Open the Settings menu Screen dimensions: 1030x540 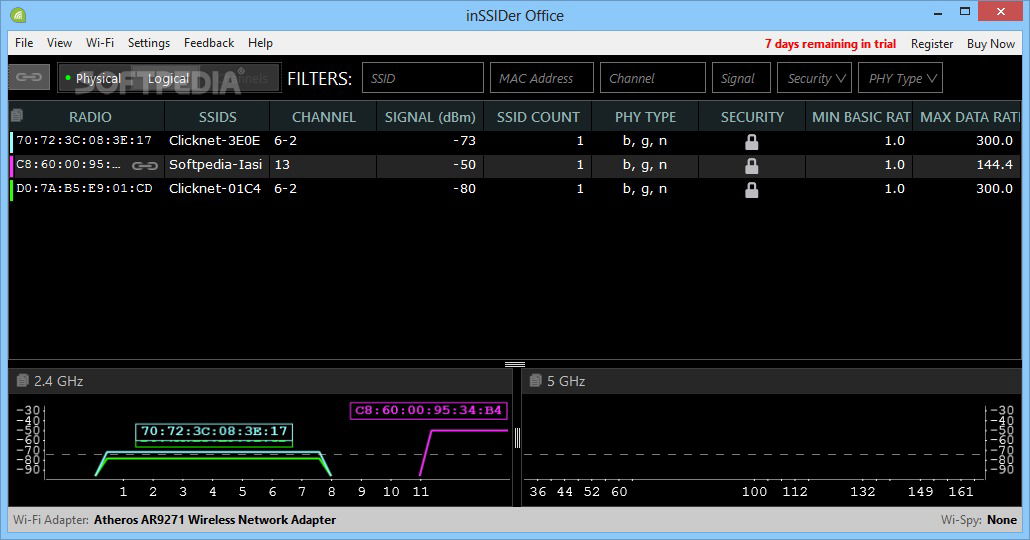(148, 43)
